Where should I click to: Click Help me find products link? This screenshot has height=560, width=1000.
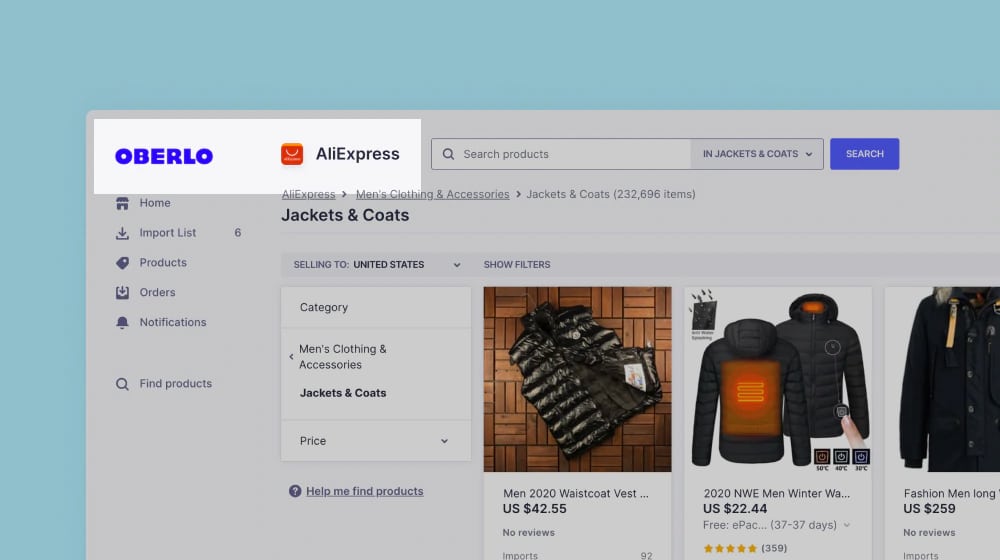tap(365, 491)
